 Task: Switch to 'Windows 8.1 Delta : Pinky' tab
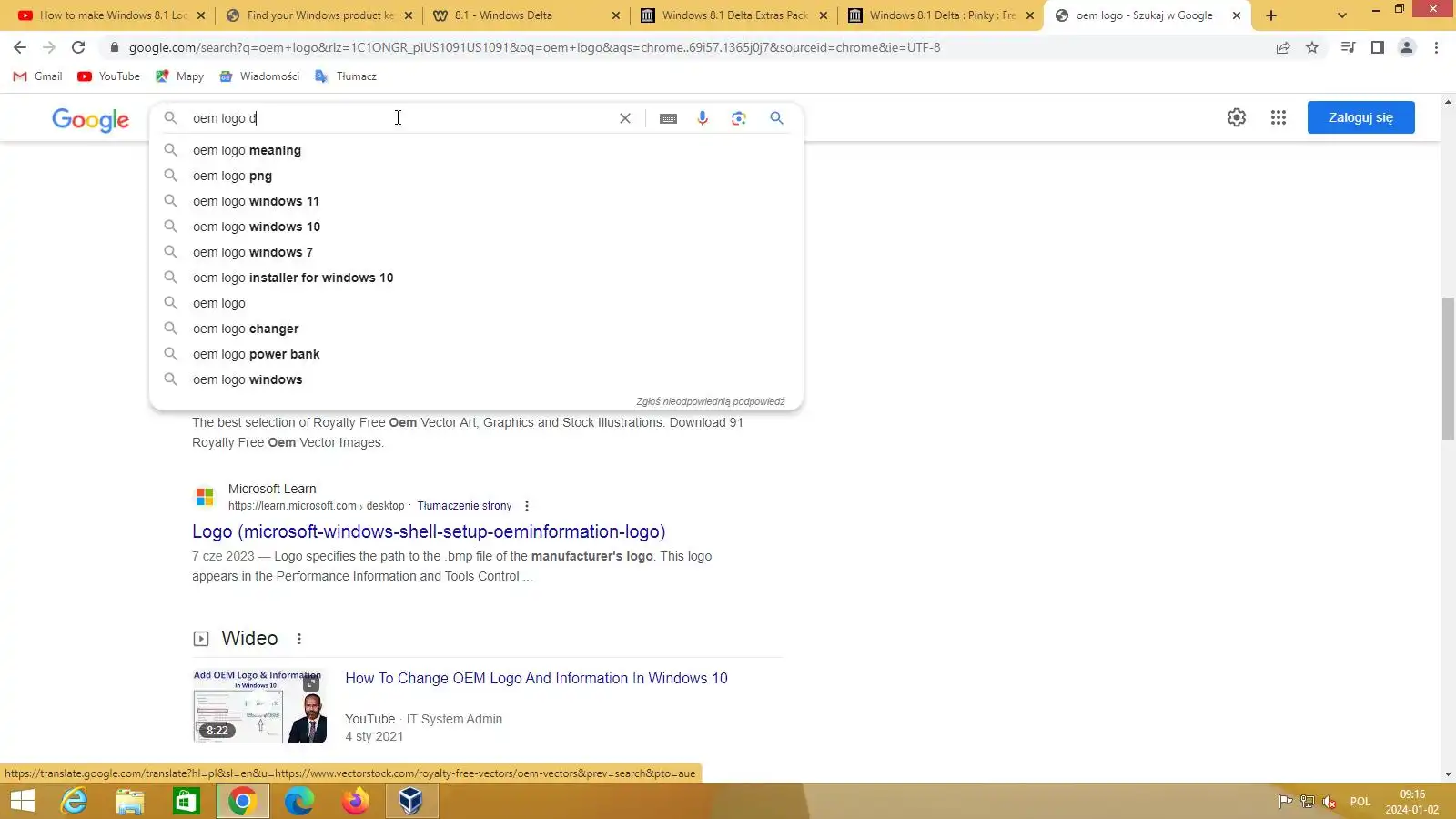[941, 15]
